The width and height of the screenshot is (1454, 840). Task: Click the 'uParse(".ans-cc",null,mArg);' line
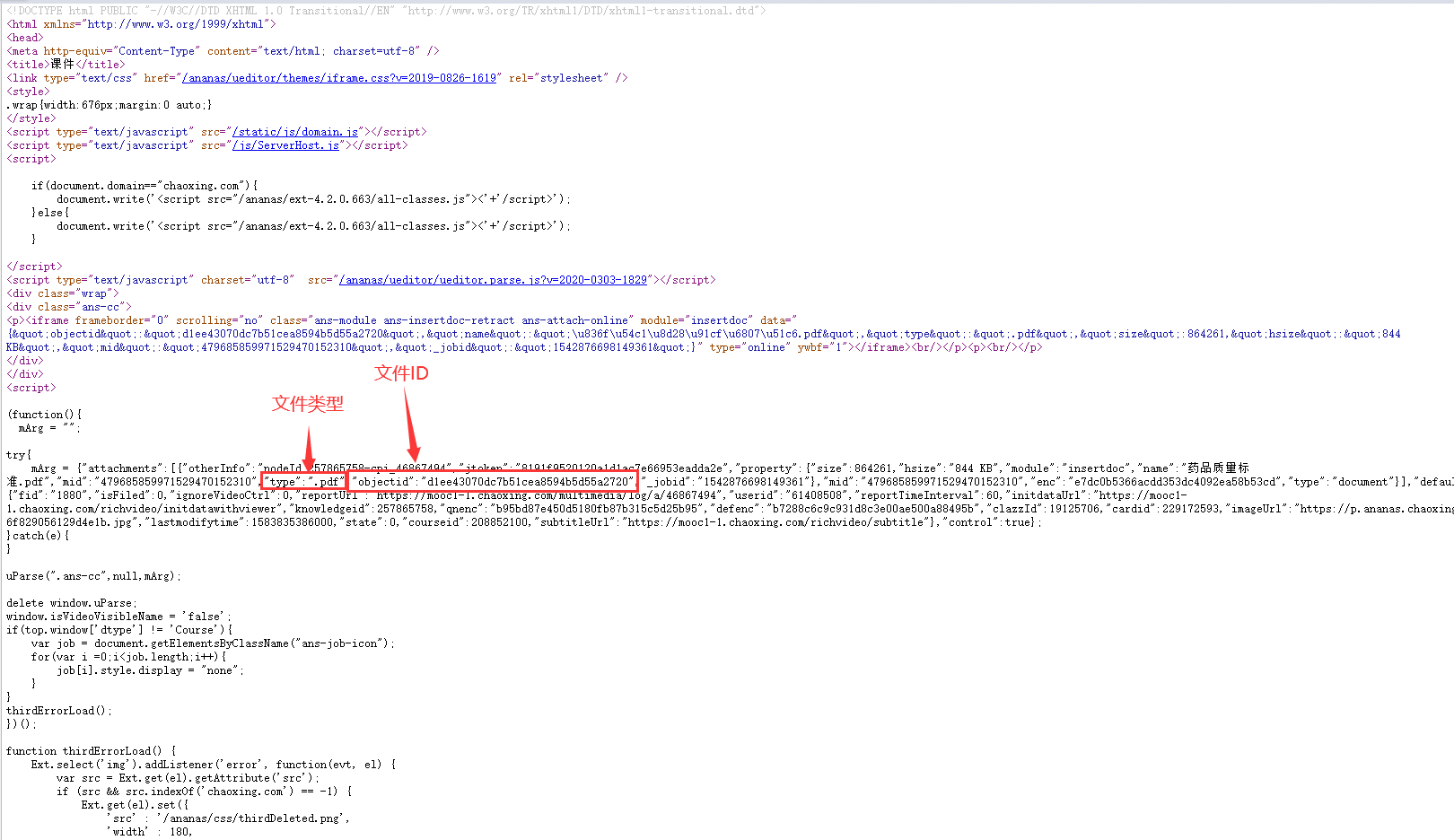tap(93, 576)
